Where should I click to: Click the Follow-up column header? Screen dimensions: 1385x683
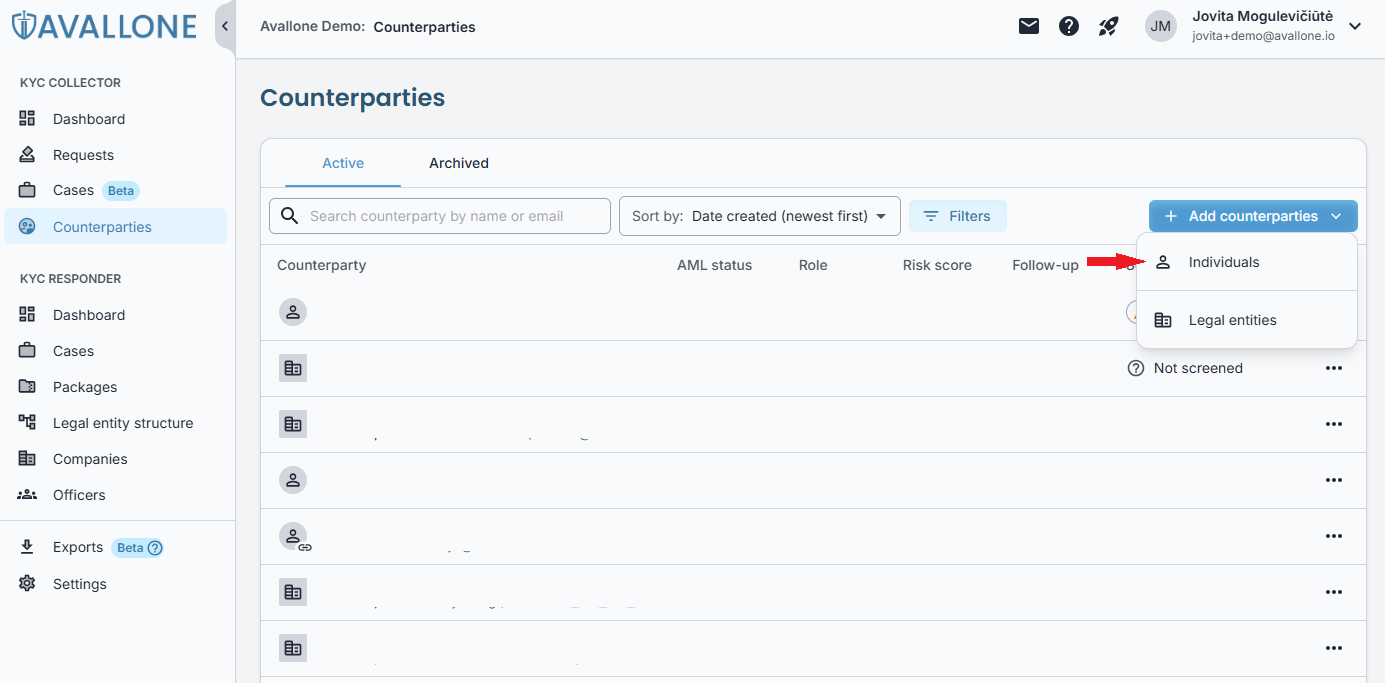click(1045, 265)
